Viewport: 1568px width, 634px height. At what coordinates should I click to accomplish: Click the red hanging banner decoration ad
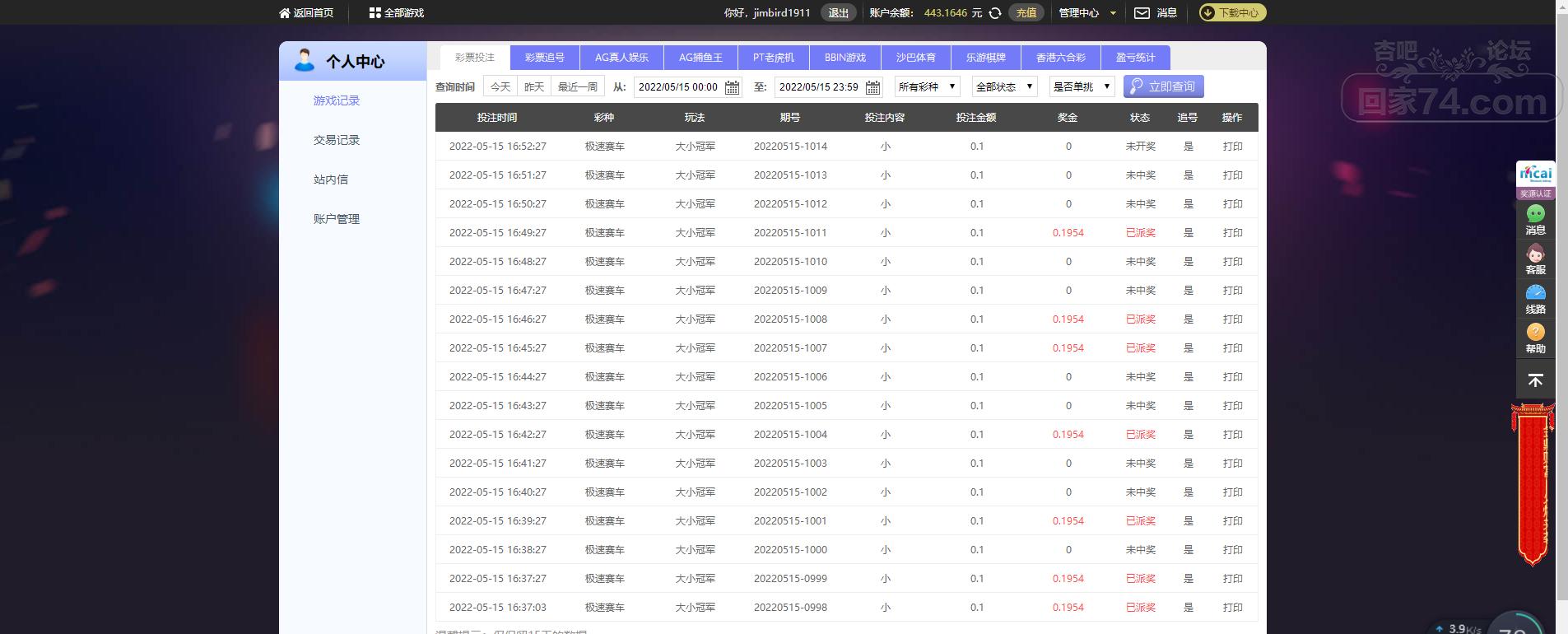pos(1533,484)
